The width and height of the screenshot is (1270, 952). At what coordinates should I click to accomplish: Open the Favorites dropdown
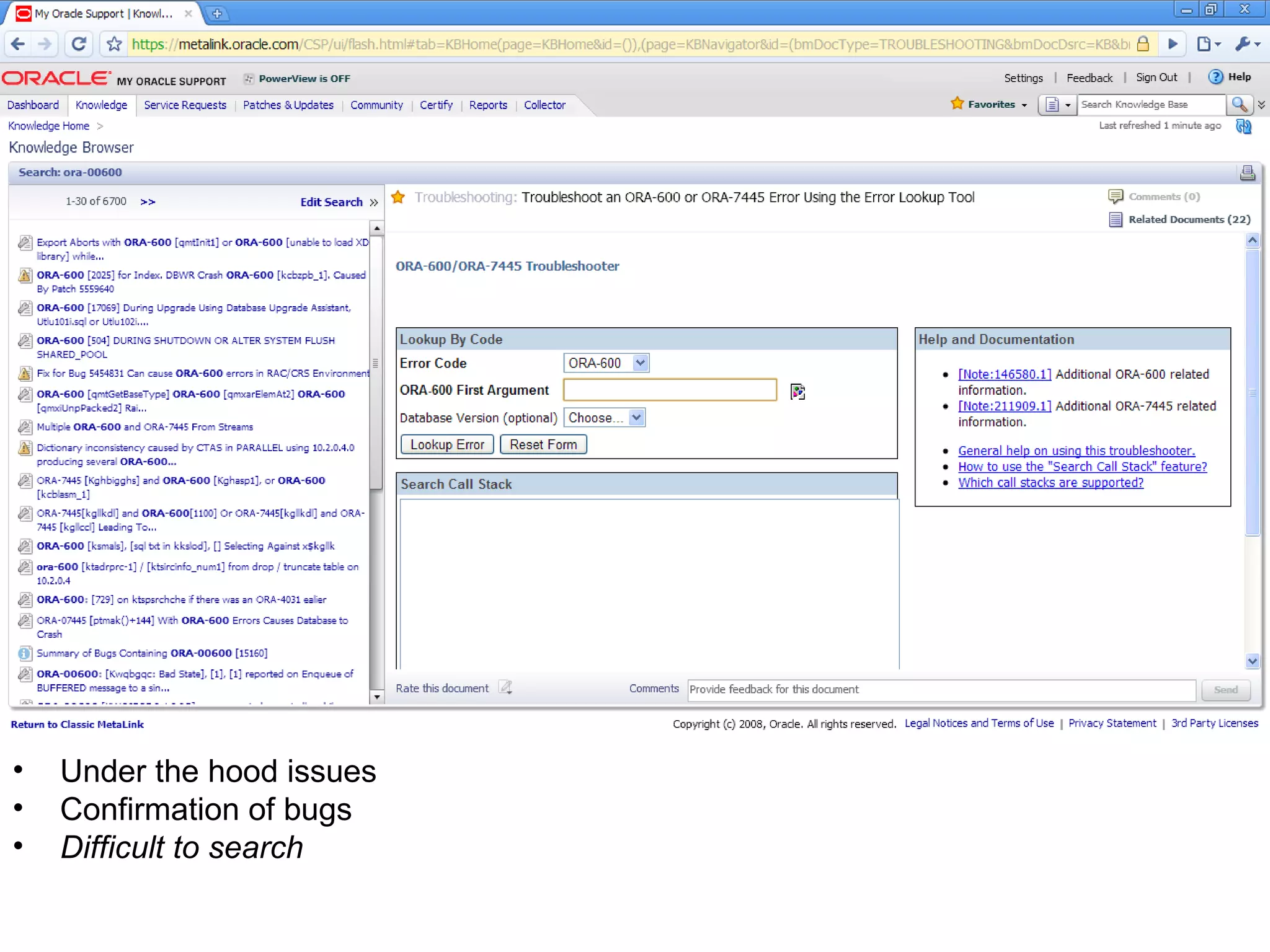coord(989,104)
